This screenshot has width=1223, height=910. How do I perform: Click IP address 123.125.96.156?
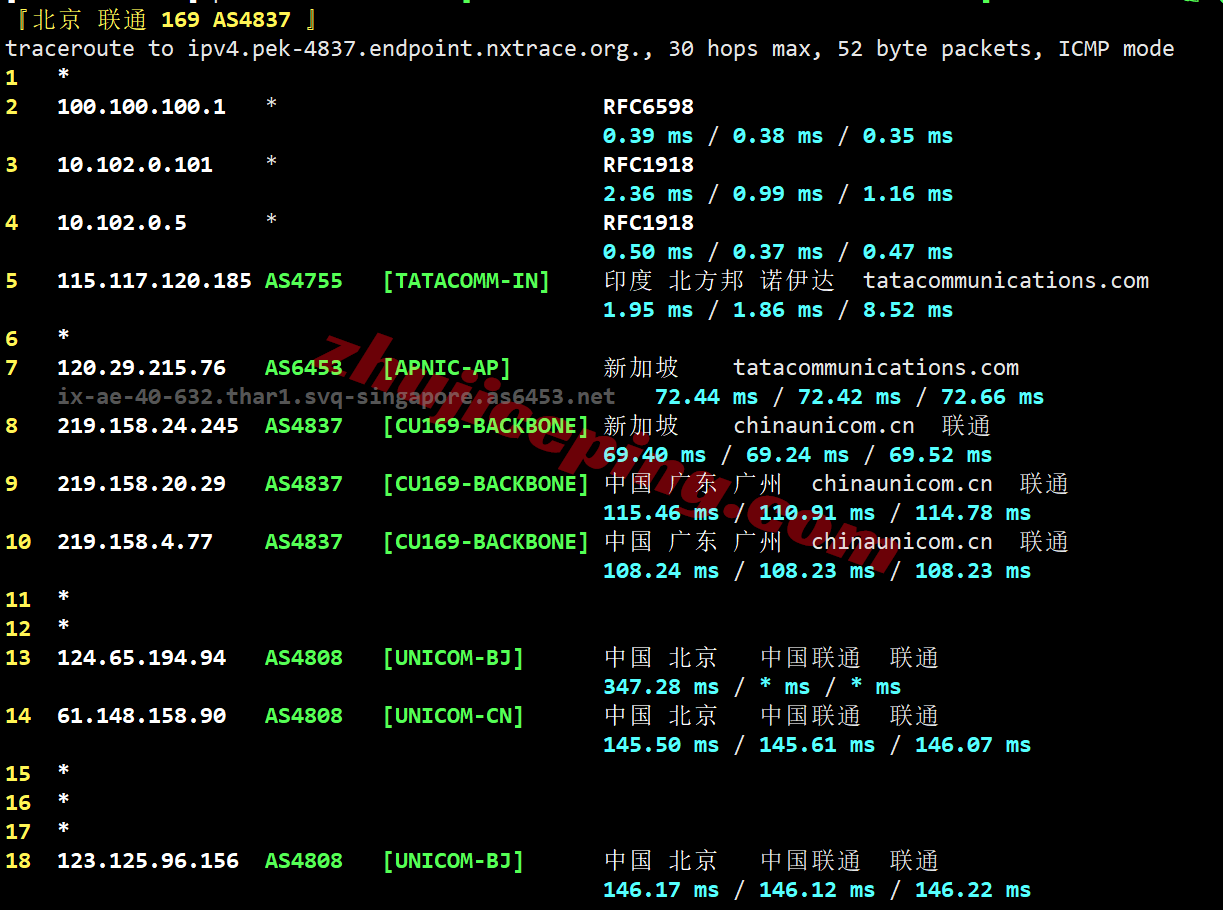(x=148, y=860)
